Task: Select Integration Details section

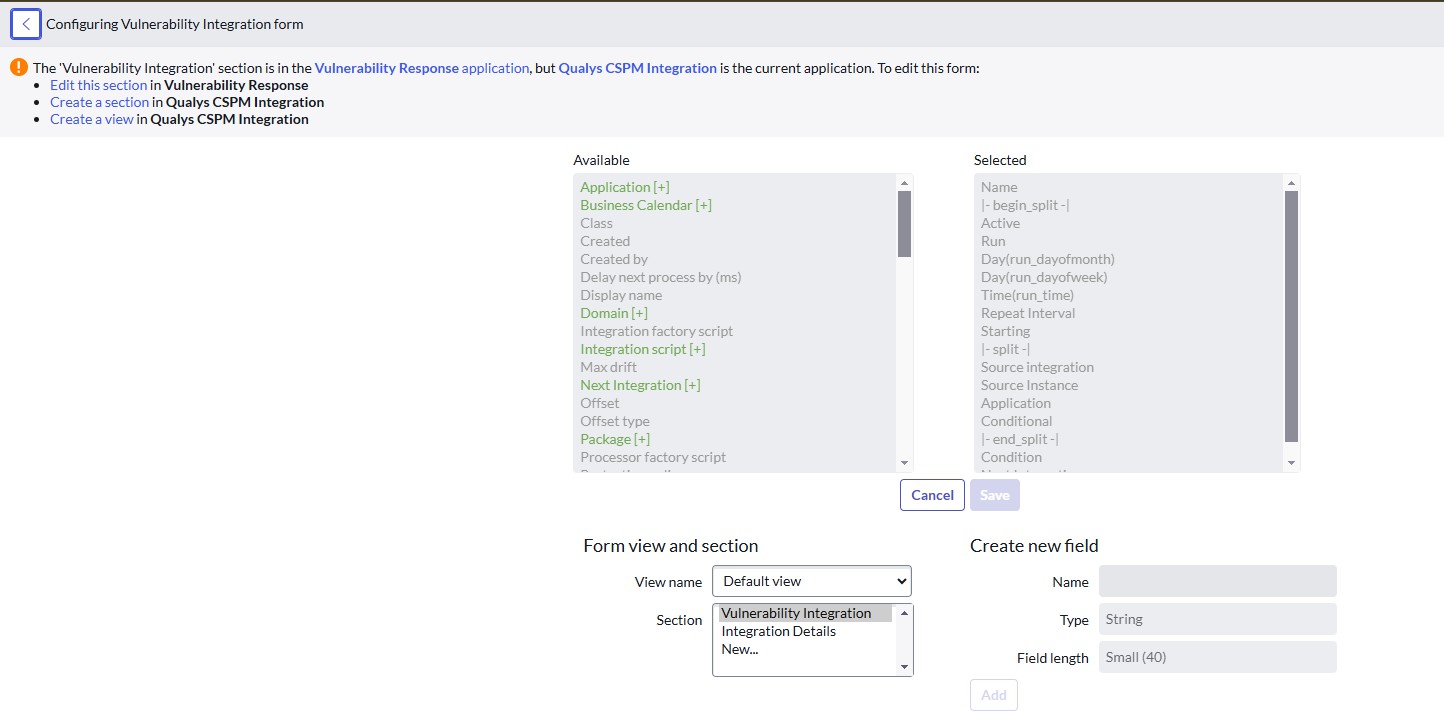Action: [x=778, y=631]
